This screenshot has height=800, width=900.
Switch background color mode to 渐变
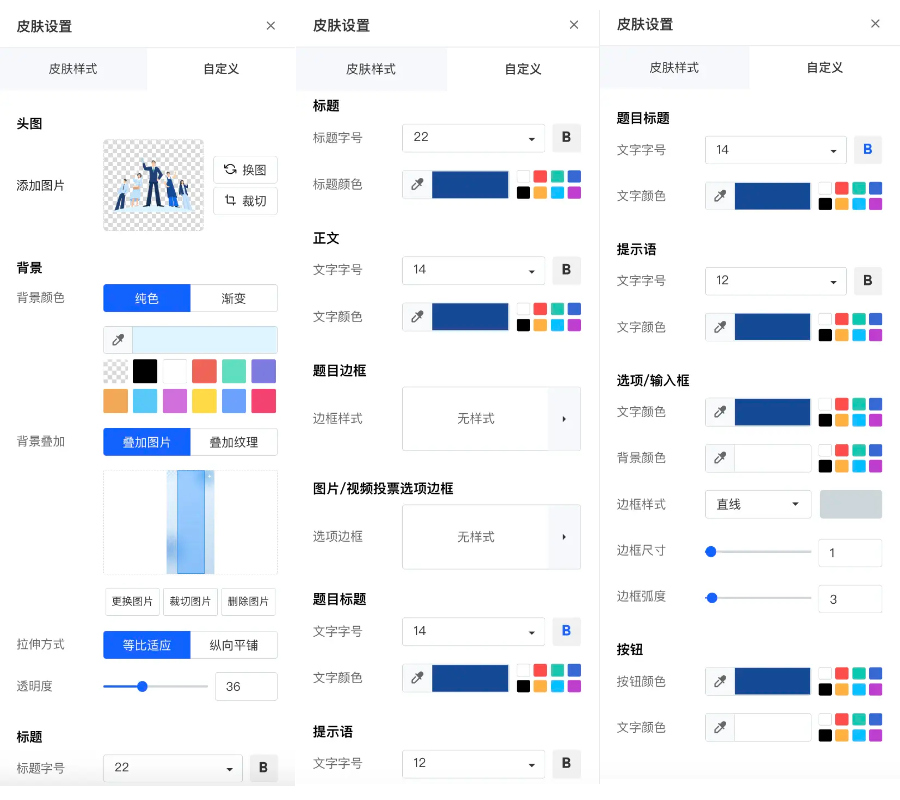click(x=234, y=298)
